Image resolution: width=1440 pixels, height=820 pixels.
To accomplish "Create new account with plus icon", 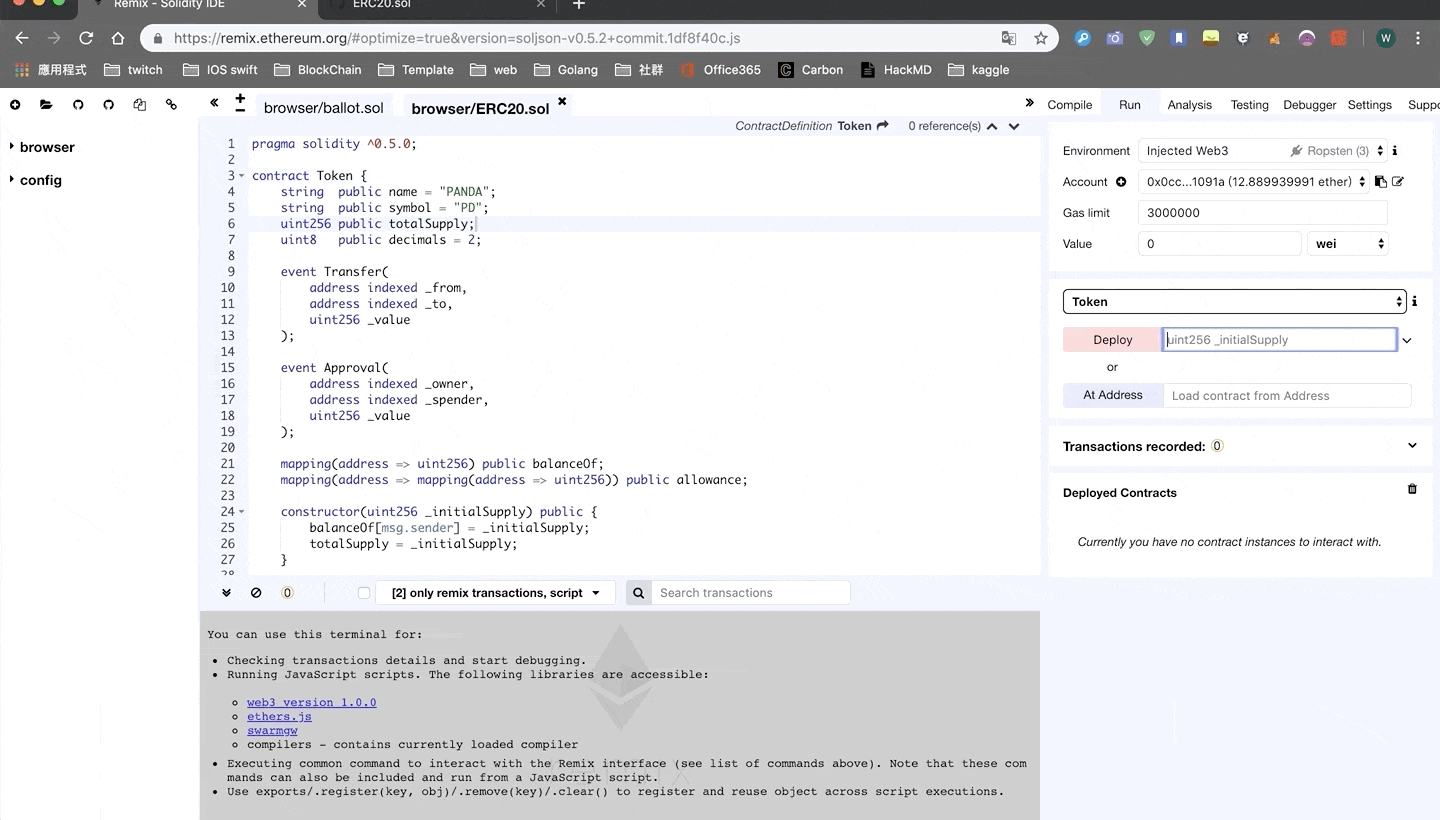I will pos(1121,182).
